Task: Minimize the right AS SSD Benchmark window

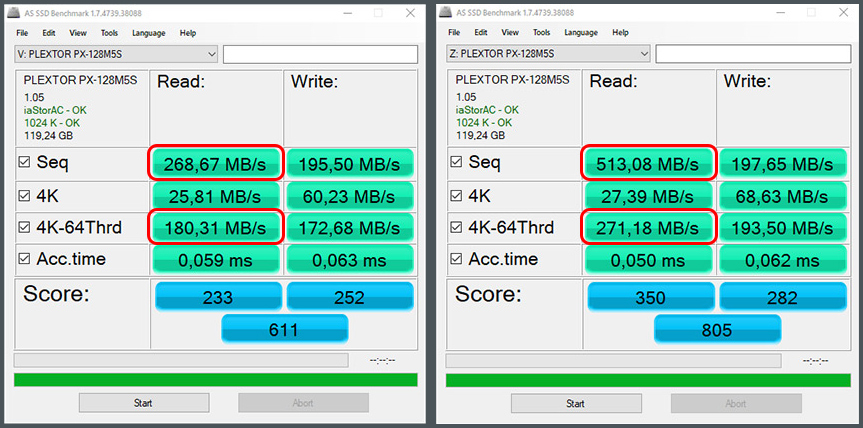Action: pos(779,13)
